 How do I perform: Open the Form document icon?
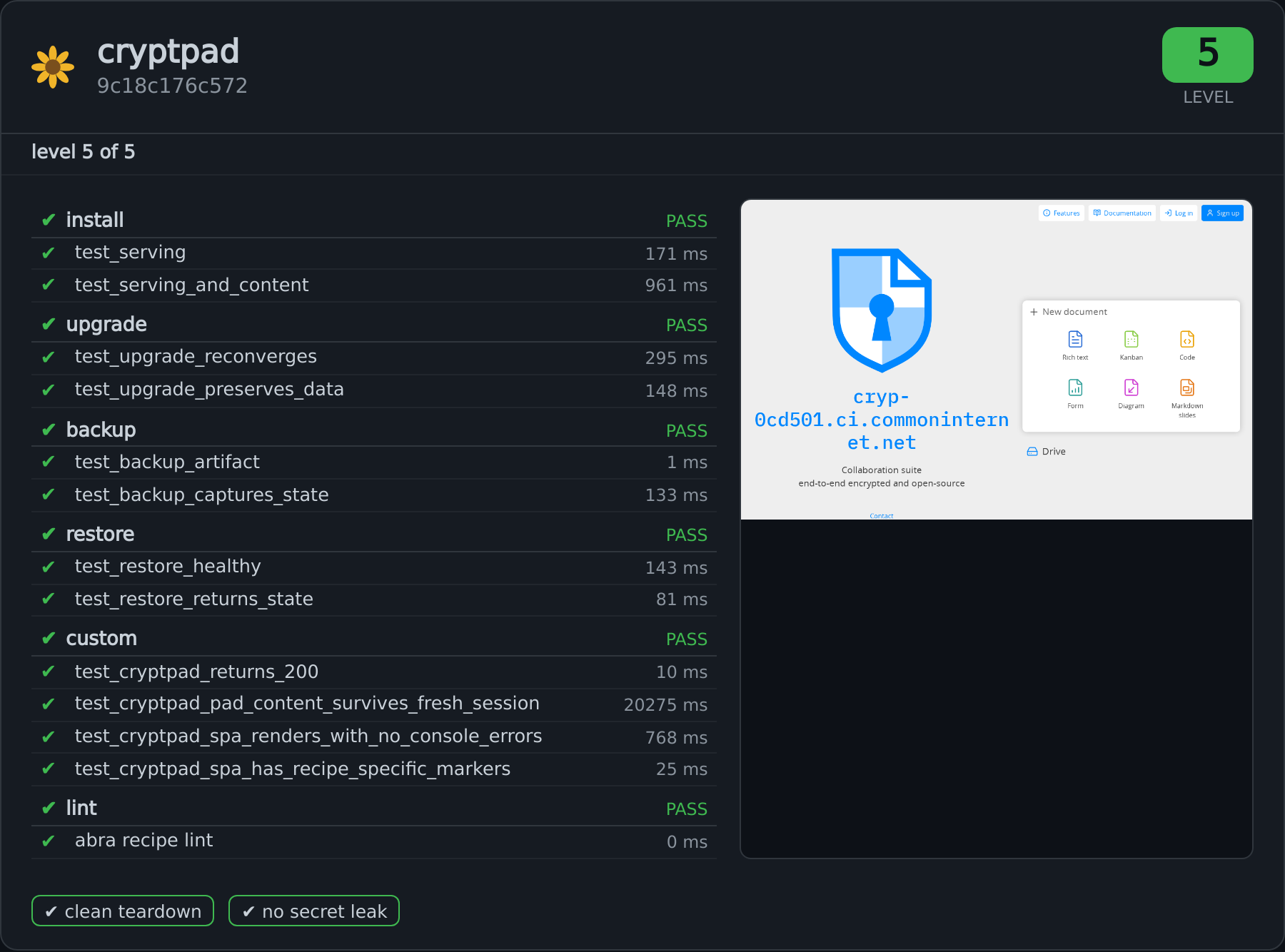pos(1075,388)
